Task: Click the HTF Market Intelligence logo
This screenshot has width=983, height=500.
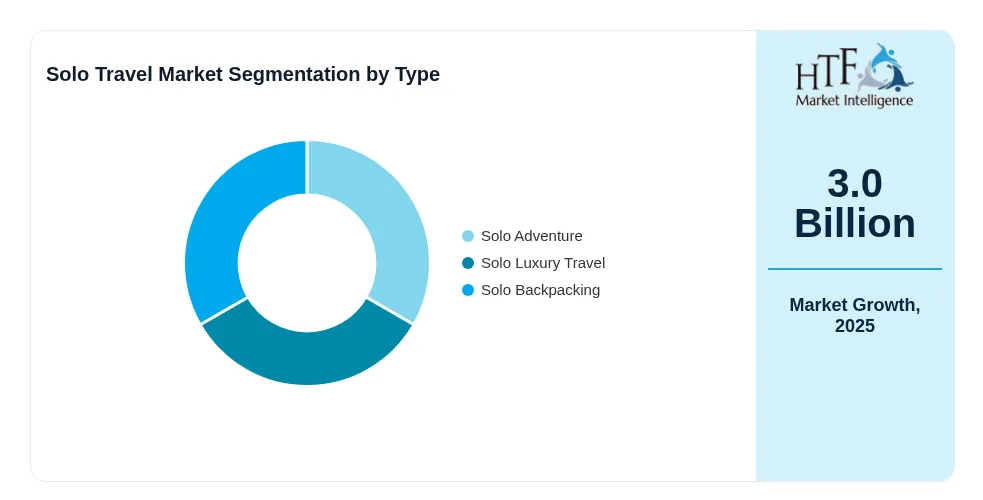Action: coord(854,75)
